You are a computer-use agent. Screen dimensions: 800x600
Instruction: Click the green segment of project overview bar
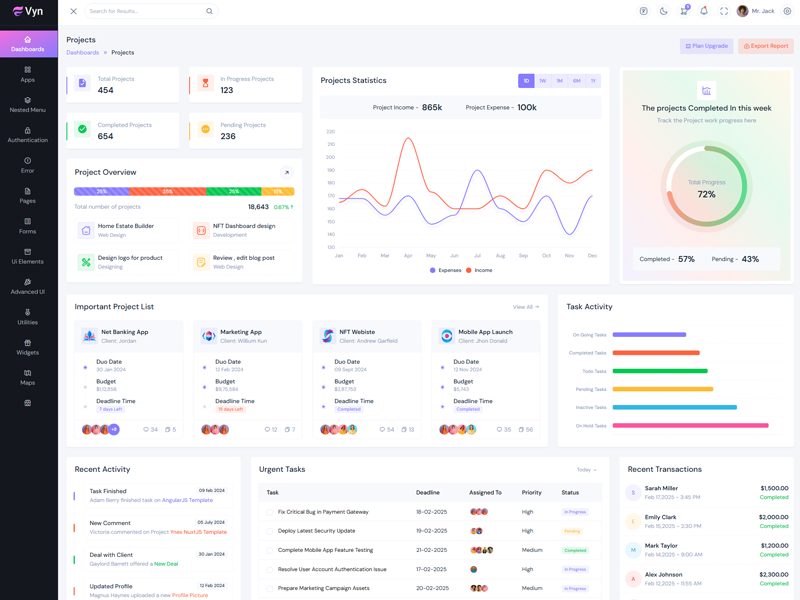coord(233,191)
